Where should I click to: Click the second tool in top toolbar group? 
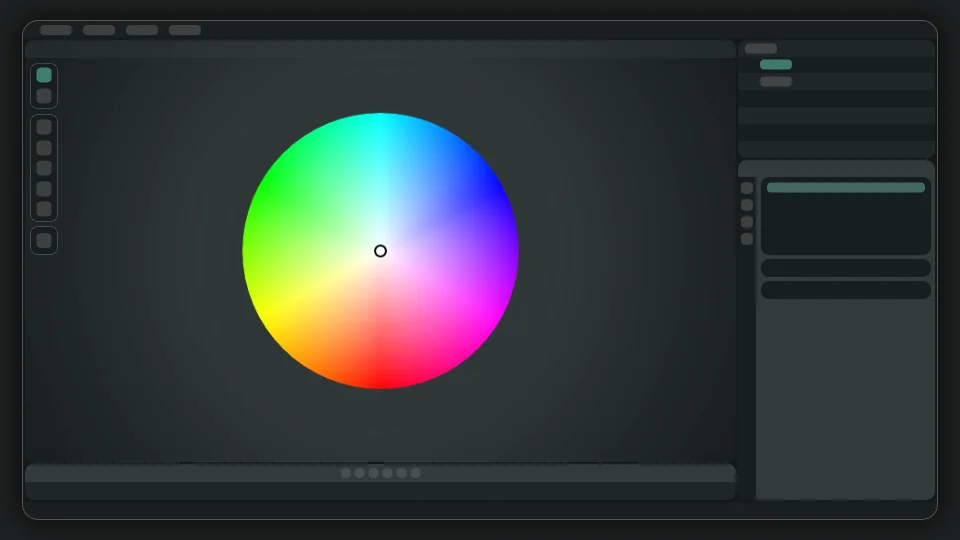click(44, 96)
